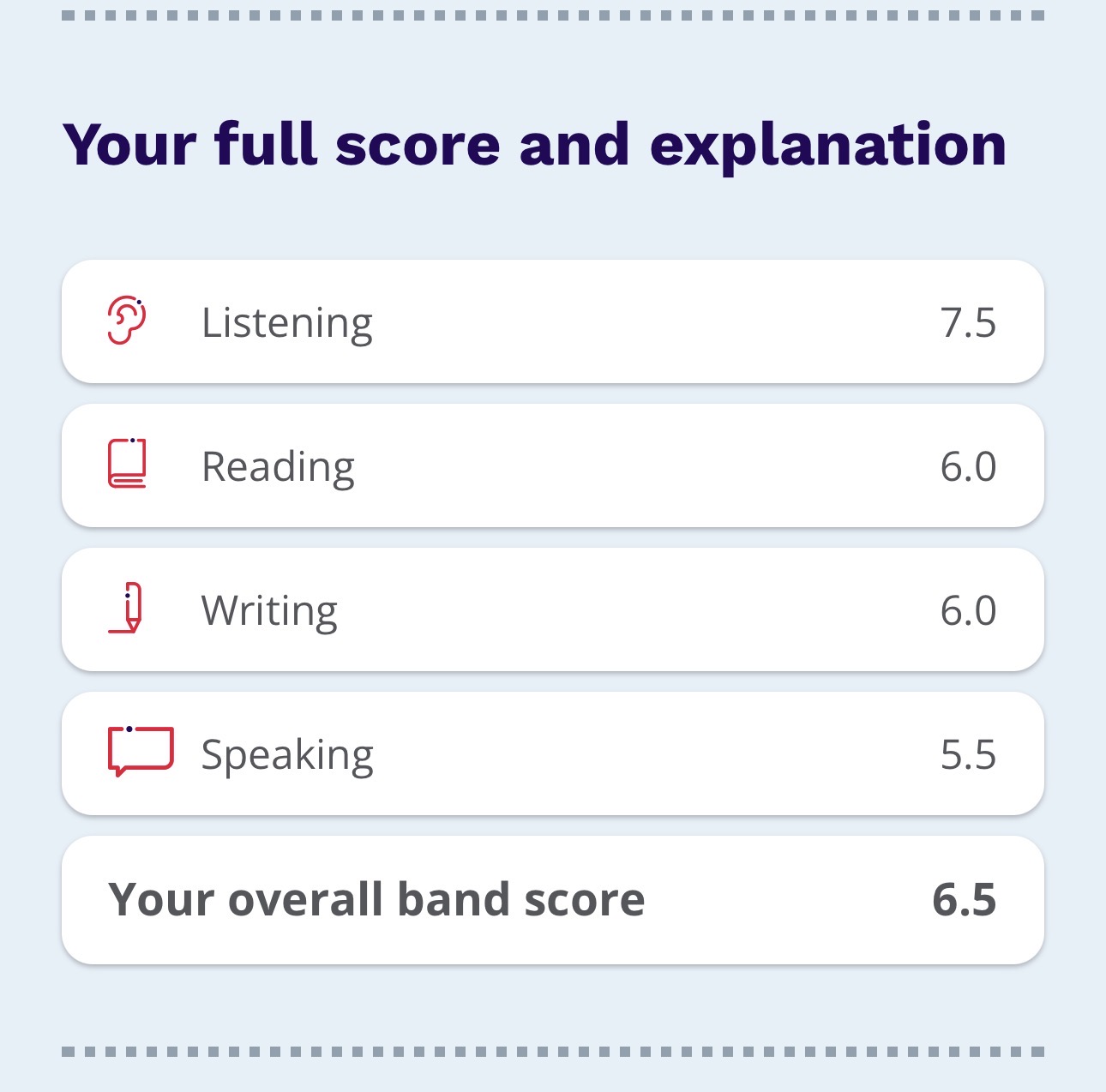Tap the Writing label

(x=269, y=612)
